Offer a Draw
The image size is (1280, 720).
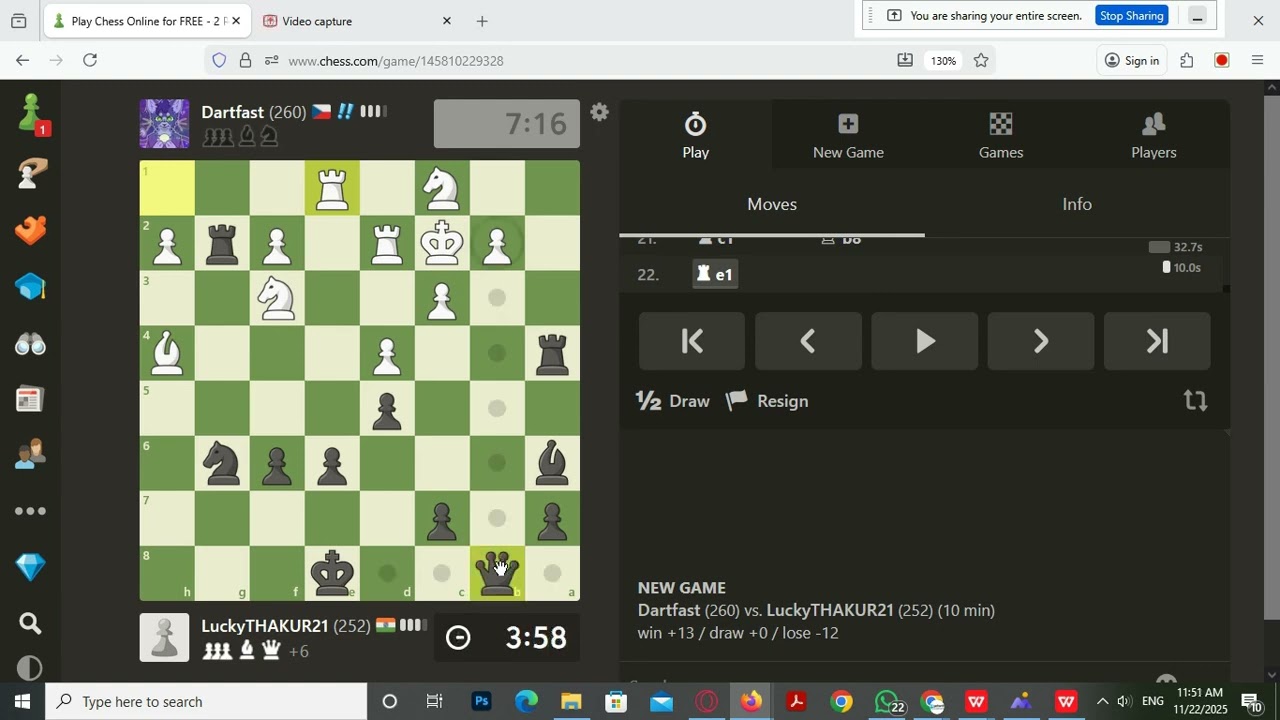click(673, 401)
